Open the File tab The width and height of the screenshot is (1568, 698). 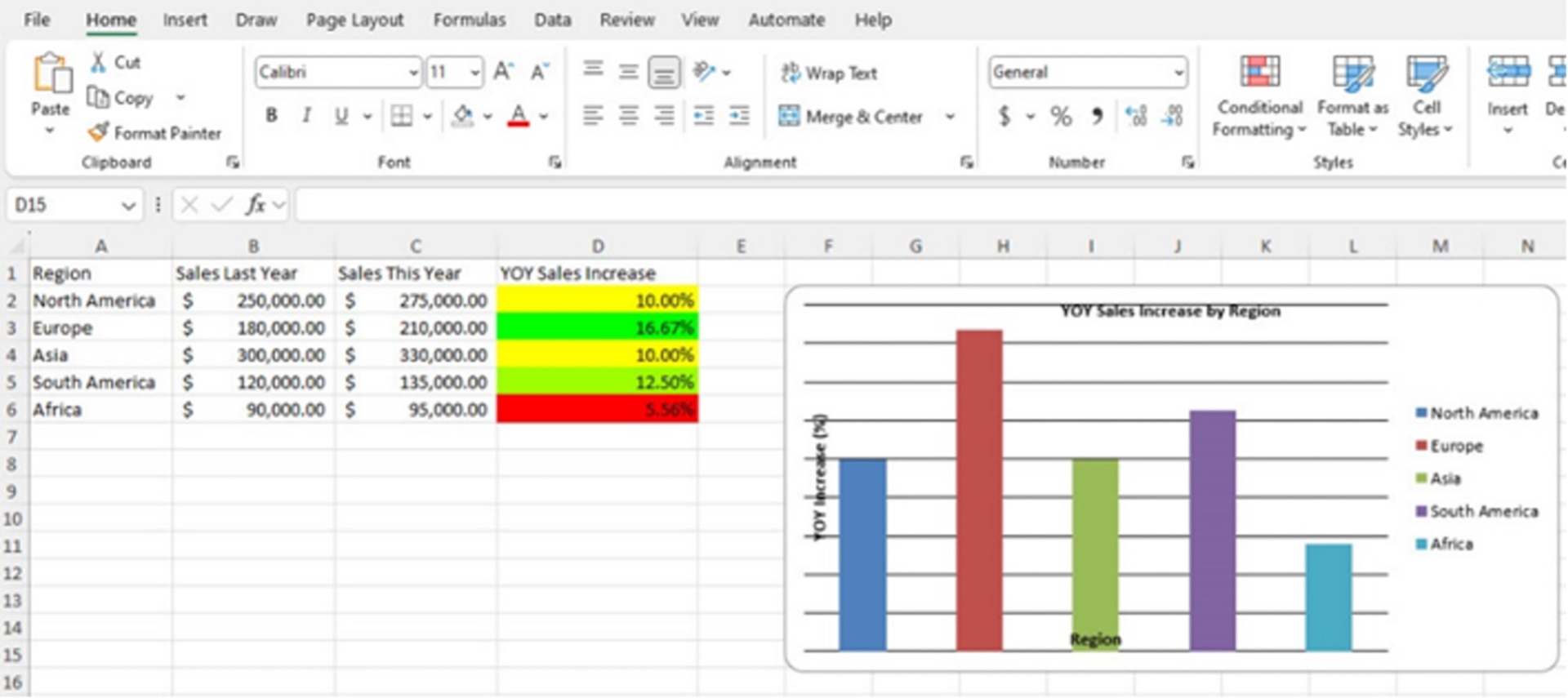point(37,20)
